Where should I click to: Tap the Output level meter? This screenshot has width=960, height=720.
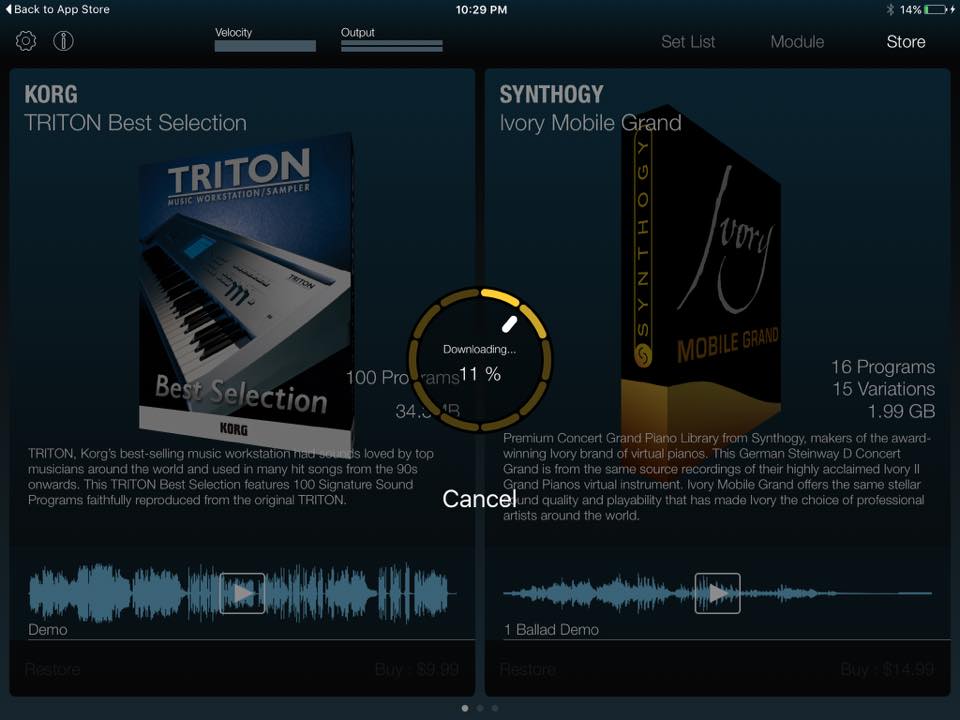coord(392,46)
